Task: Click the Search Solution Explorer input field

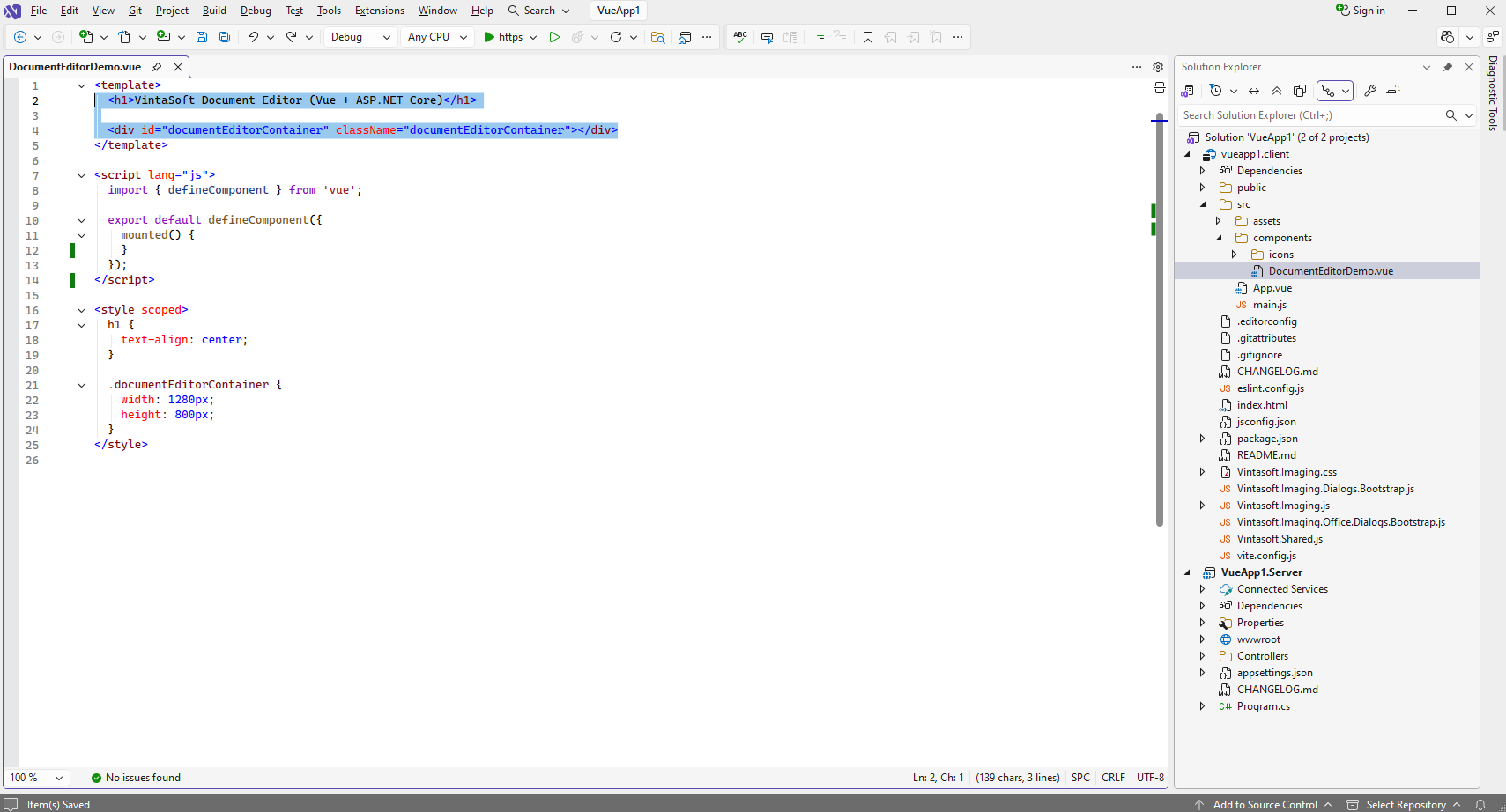Action: [x=1310, y=115]
